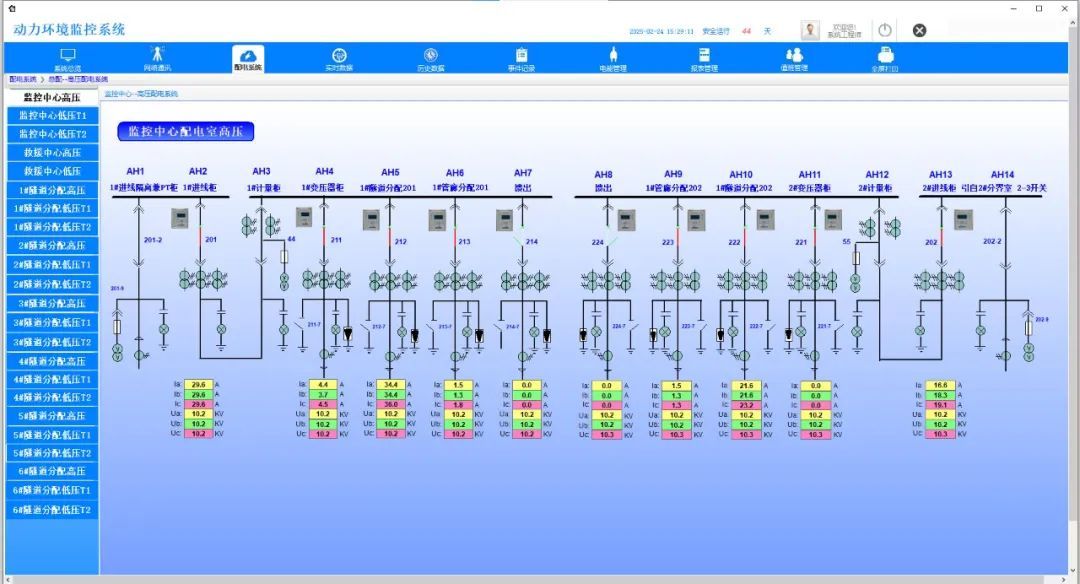Click the user avatar in the header

tap(810, 30)
